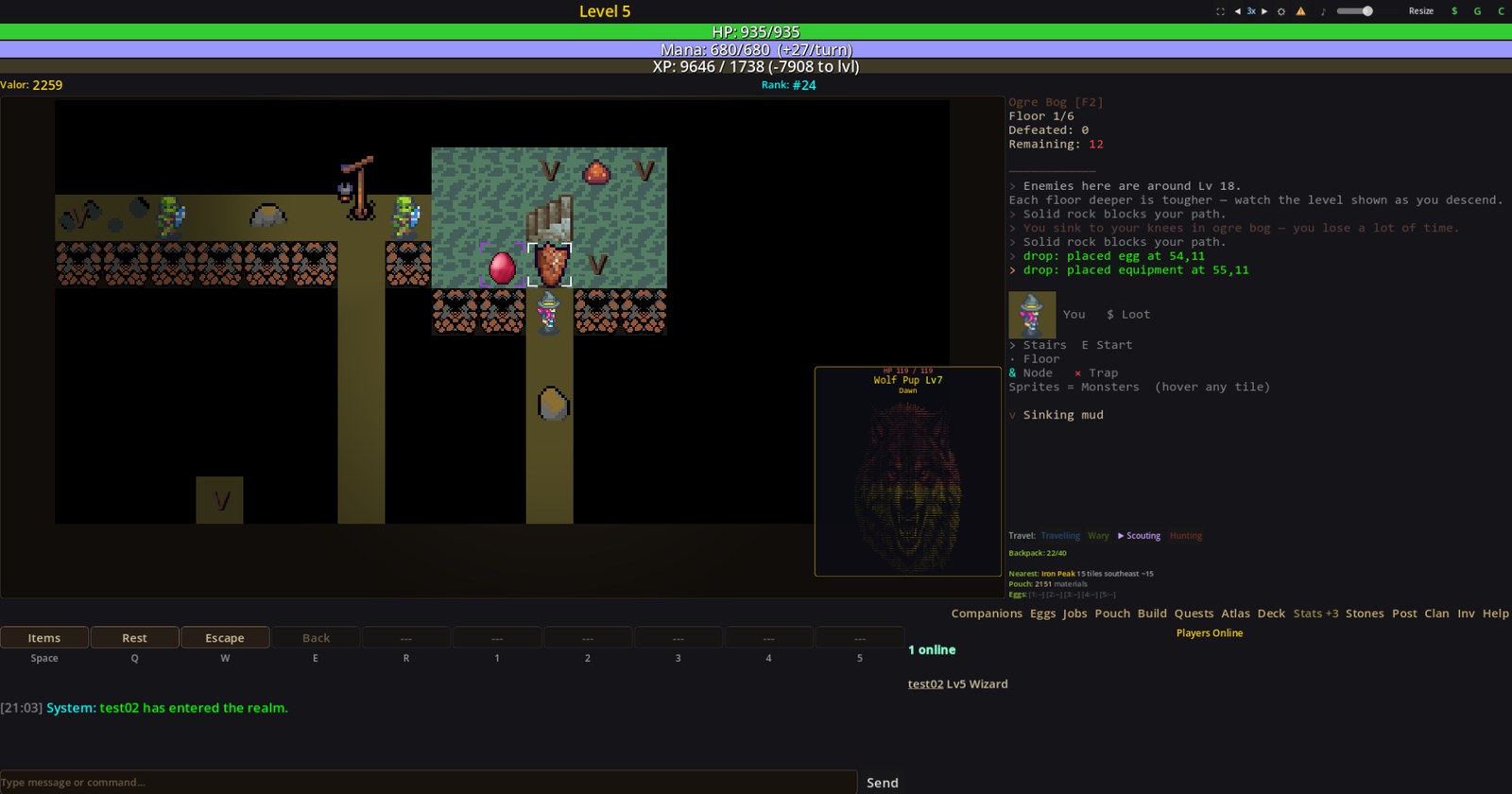This screenshot has width=1512, height=794.
Task: Send the chat message
Action: click(x=883, y=783)
